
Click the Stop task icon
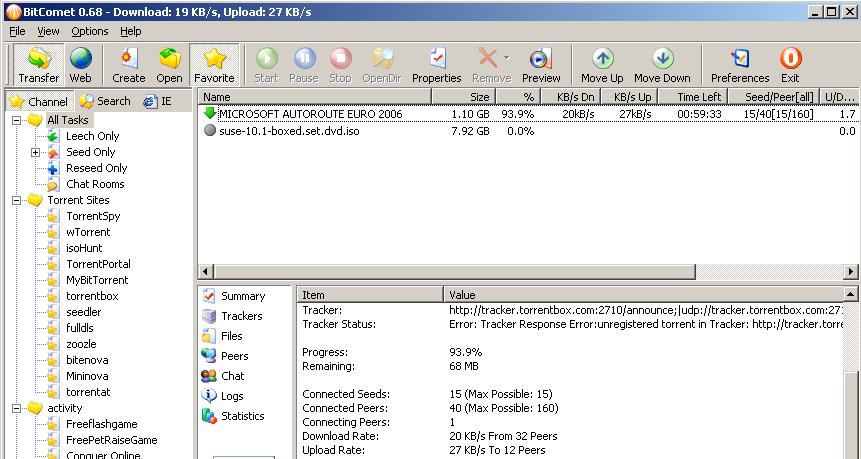340,58
